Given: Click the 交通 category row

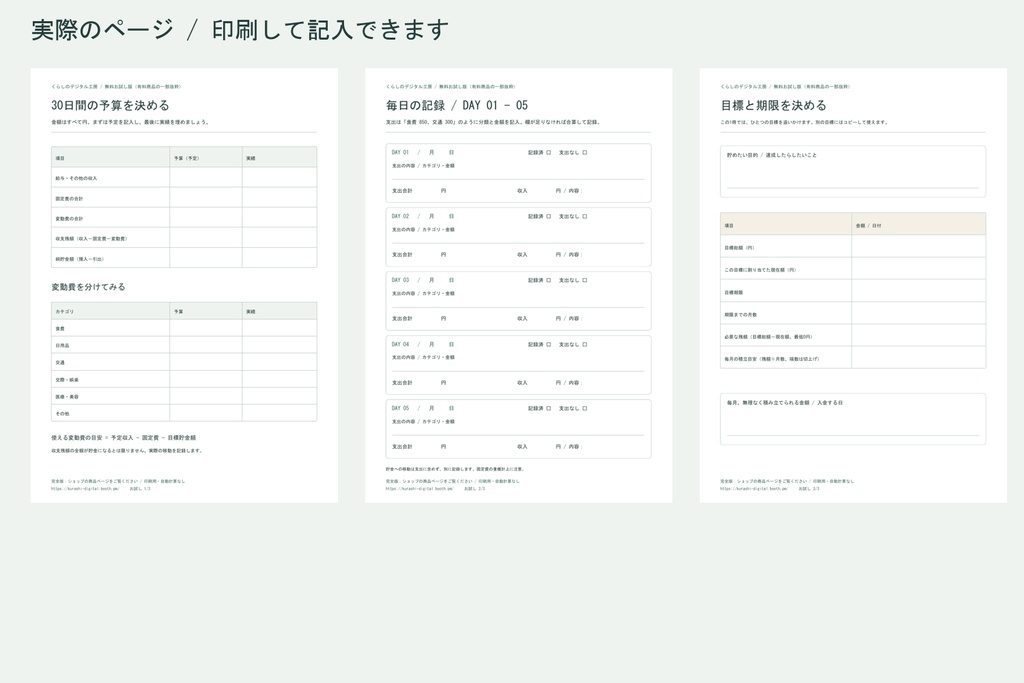Looking at the screenshot, I should pyautogui.click(x=184, y=362).
